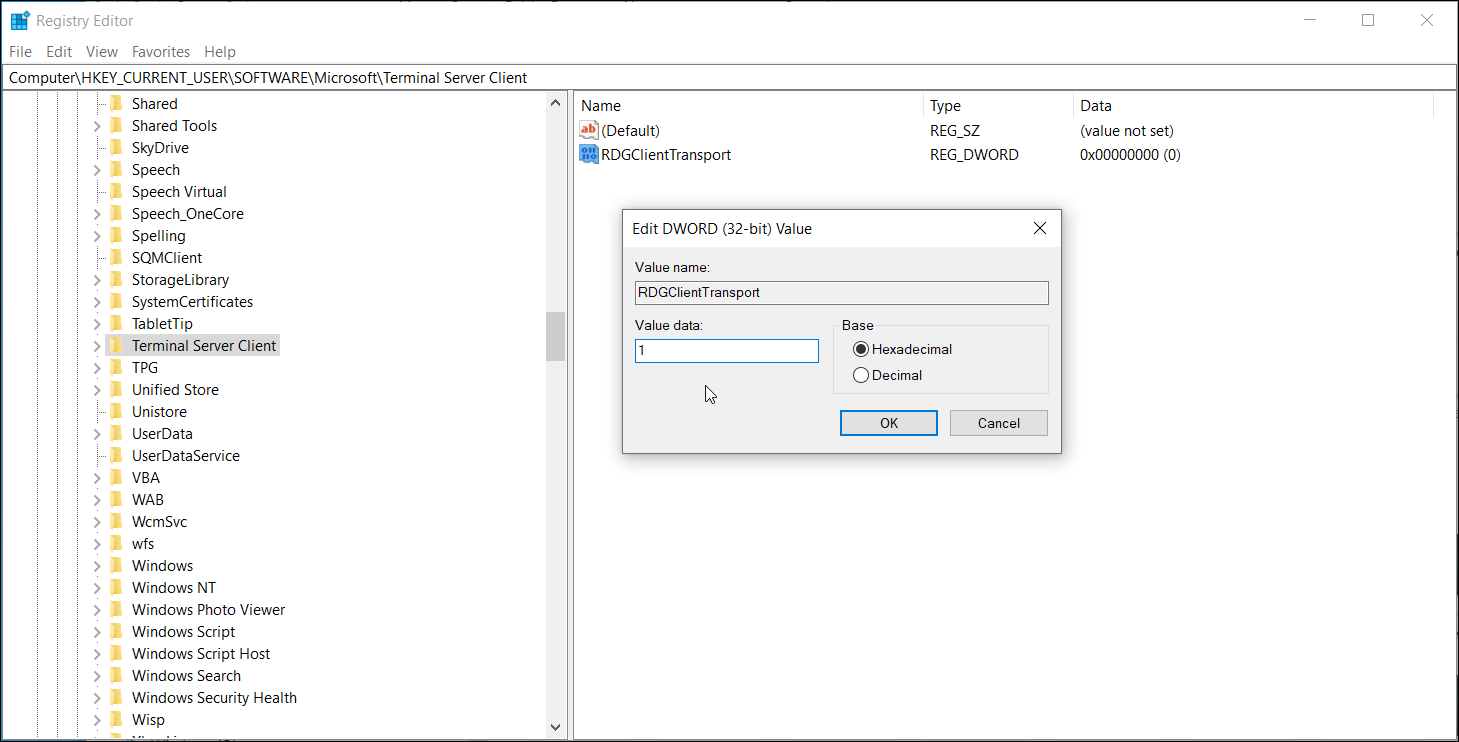Viewport: 1459px width, 742px height.
Task: Open the File menu
Action: [20, 51]
